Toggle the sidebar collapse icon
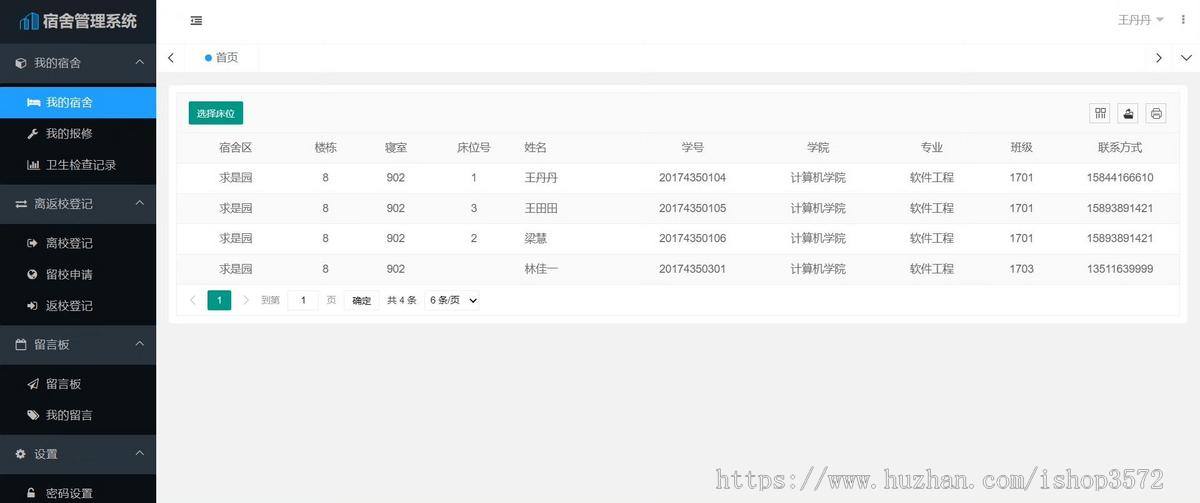This screenshot has height=503, width=1200. pyautogui.click(x=196, y=20)
